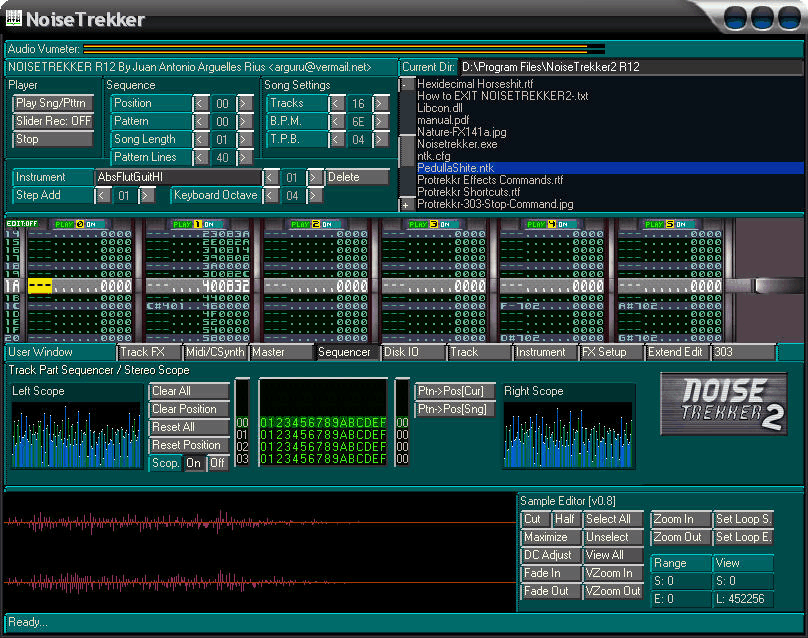Image resolution: width=808 pixels, height=638 pixels.
Task: Toggle Slider Rec: OFF
Action: pos(53,121)
